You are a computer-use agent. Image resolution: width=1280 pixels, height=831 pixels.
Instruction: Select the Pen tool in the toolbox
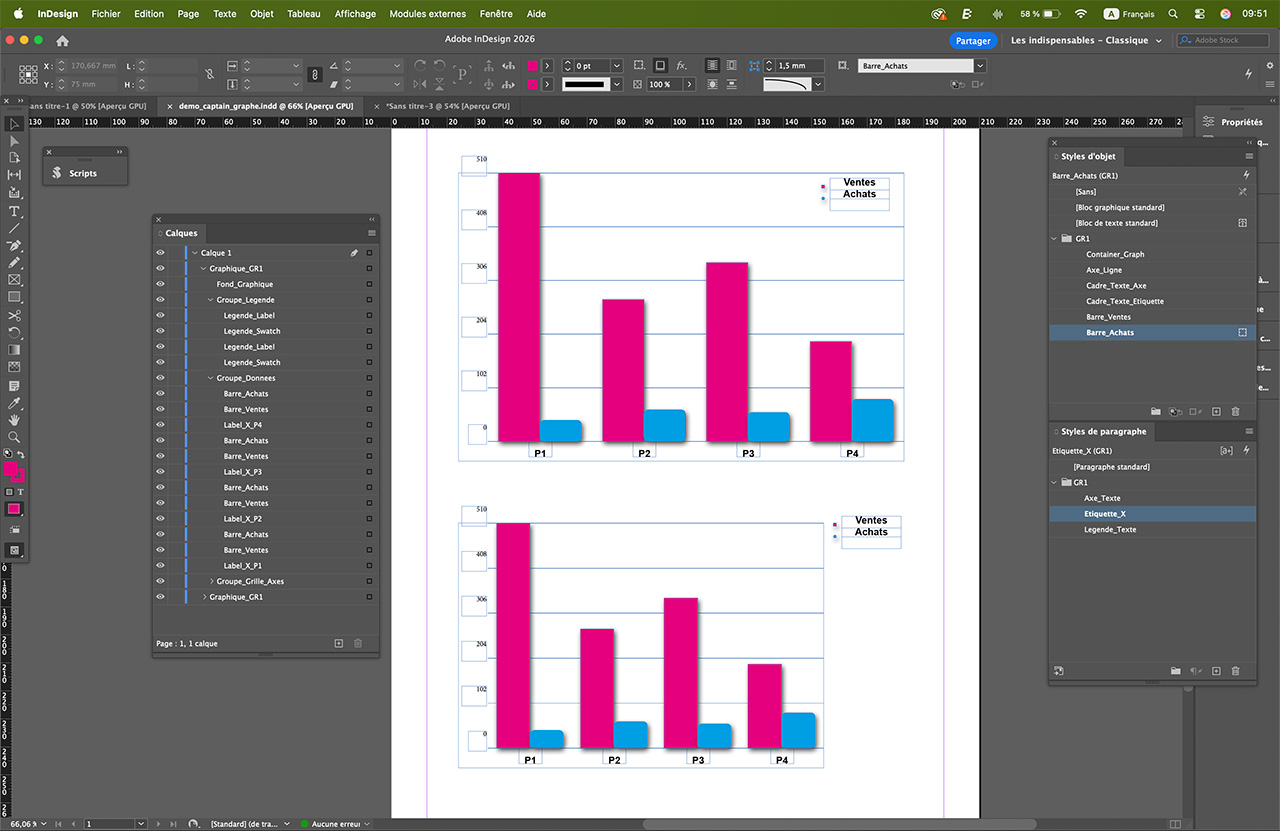(14, 245)
